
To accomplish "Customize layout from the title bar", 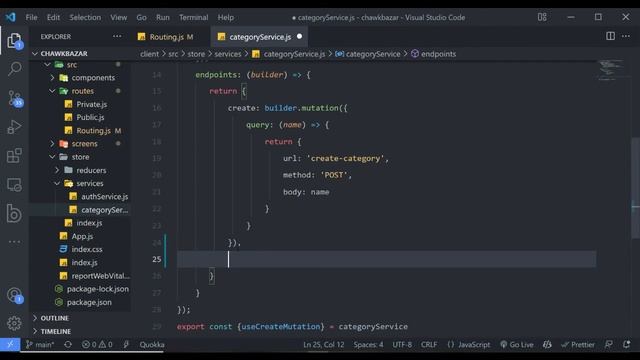I will tap(542, 17).
